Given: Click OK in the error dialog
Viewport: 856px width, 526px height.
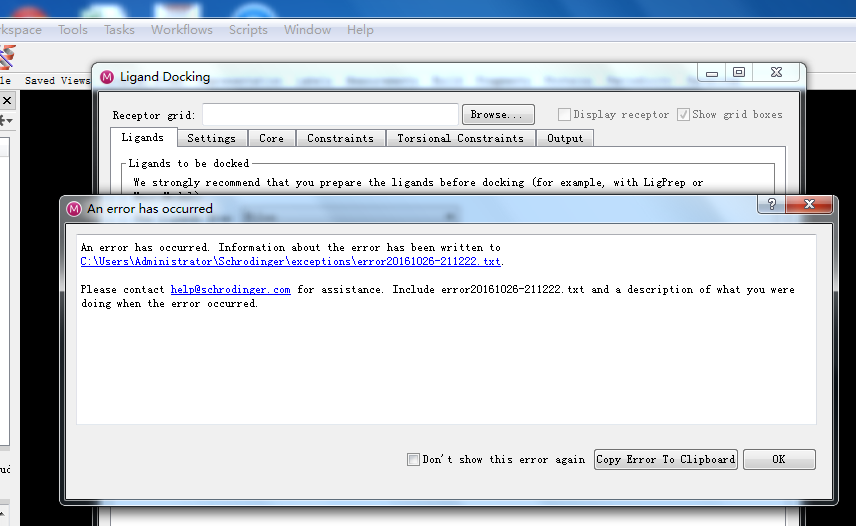Looking at the screenshot, I should pos(779,459).
